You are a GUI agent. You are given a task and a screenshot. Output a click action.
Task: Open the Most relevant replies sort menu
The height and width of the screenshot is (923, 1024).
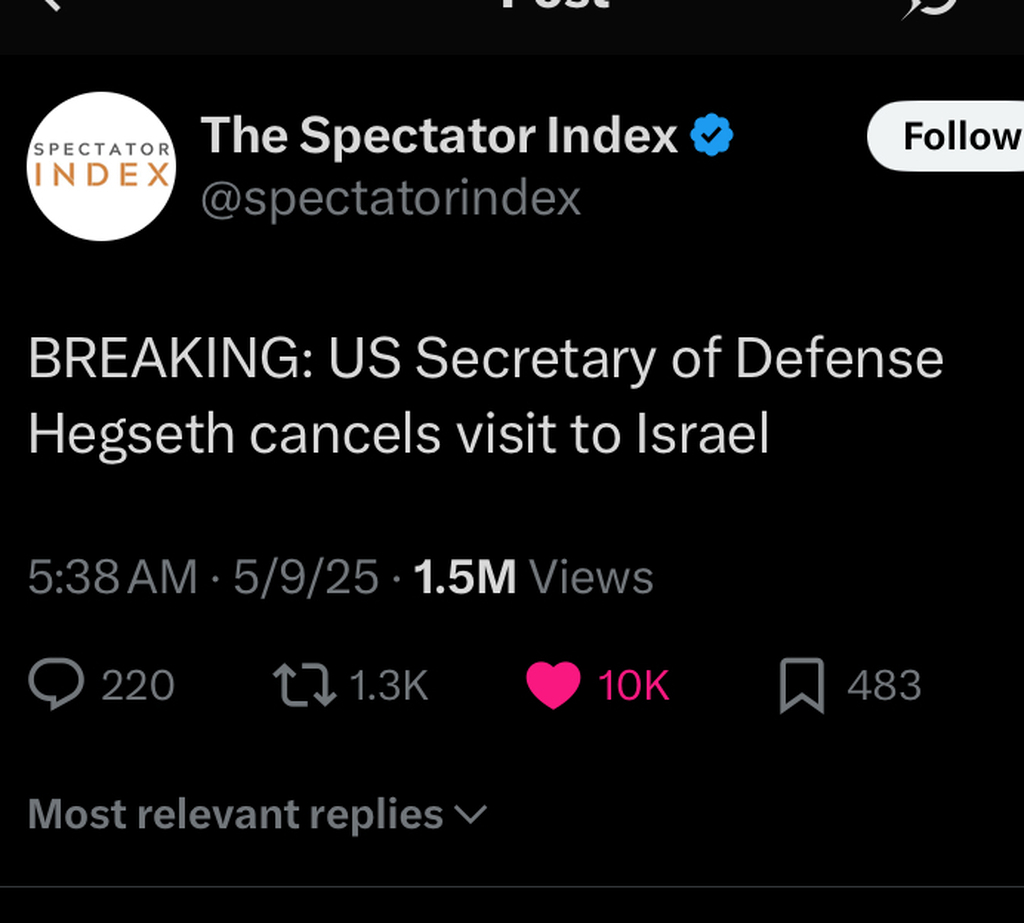coord(235,815)
